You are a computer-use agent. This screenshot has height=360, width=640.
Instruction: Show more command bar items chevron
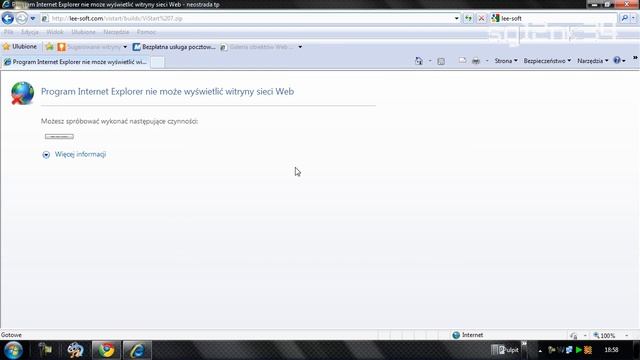(635, 58)
